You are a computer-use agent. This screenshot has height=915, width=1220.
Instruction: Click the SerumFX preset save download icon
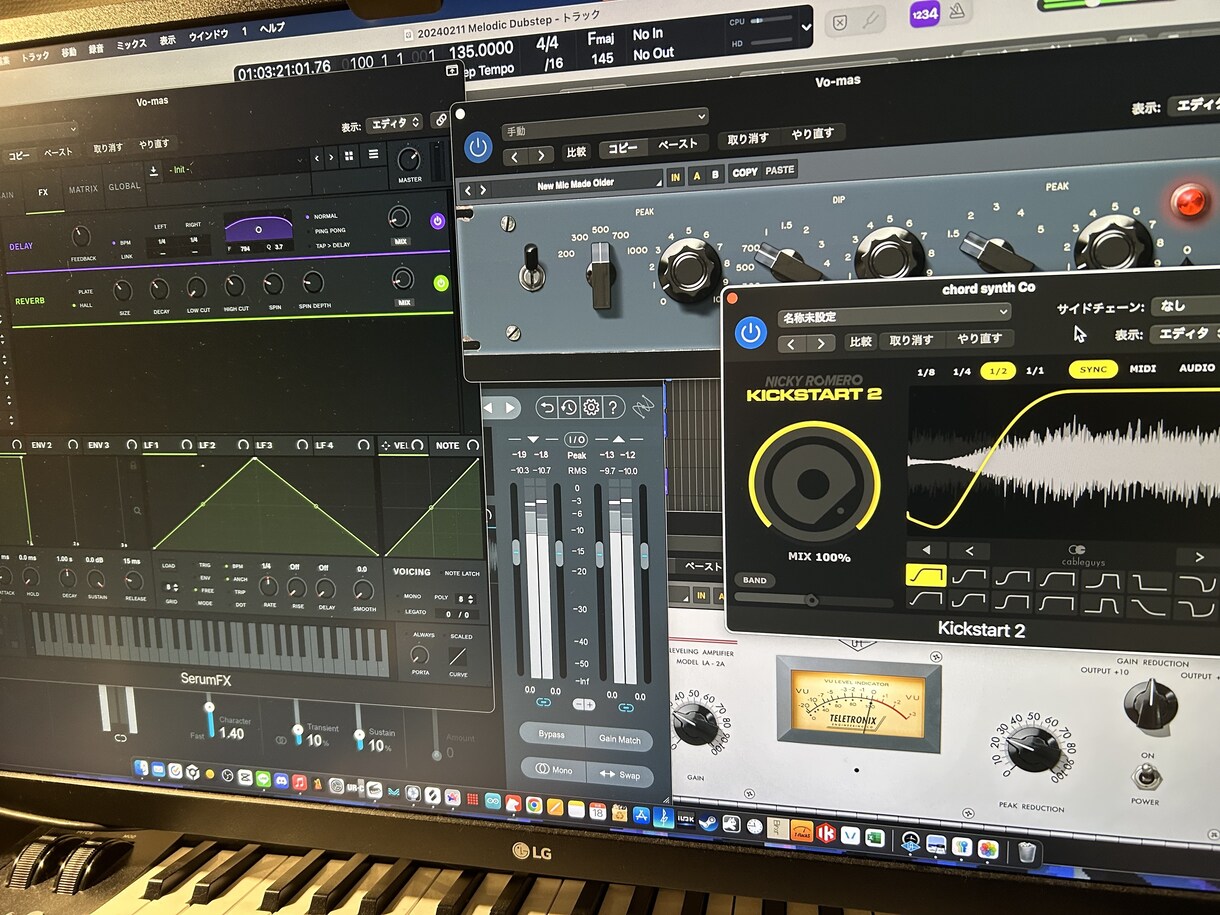154,171
